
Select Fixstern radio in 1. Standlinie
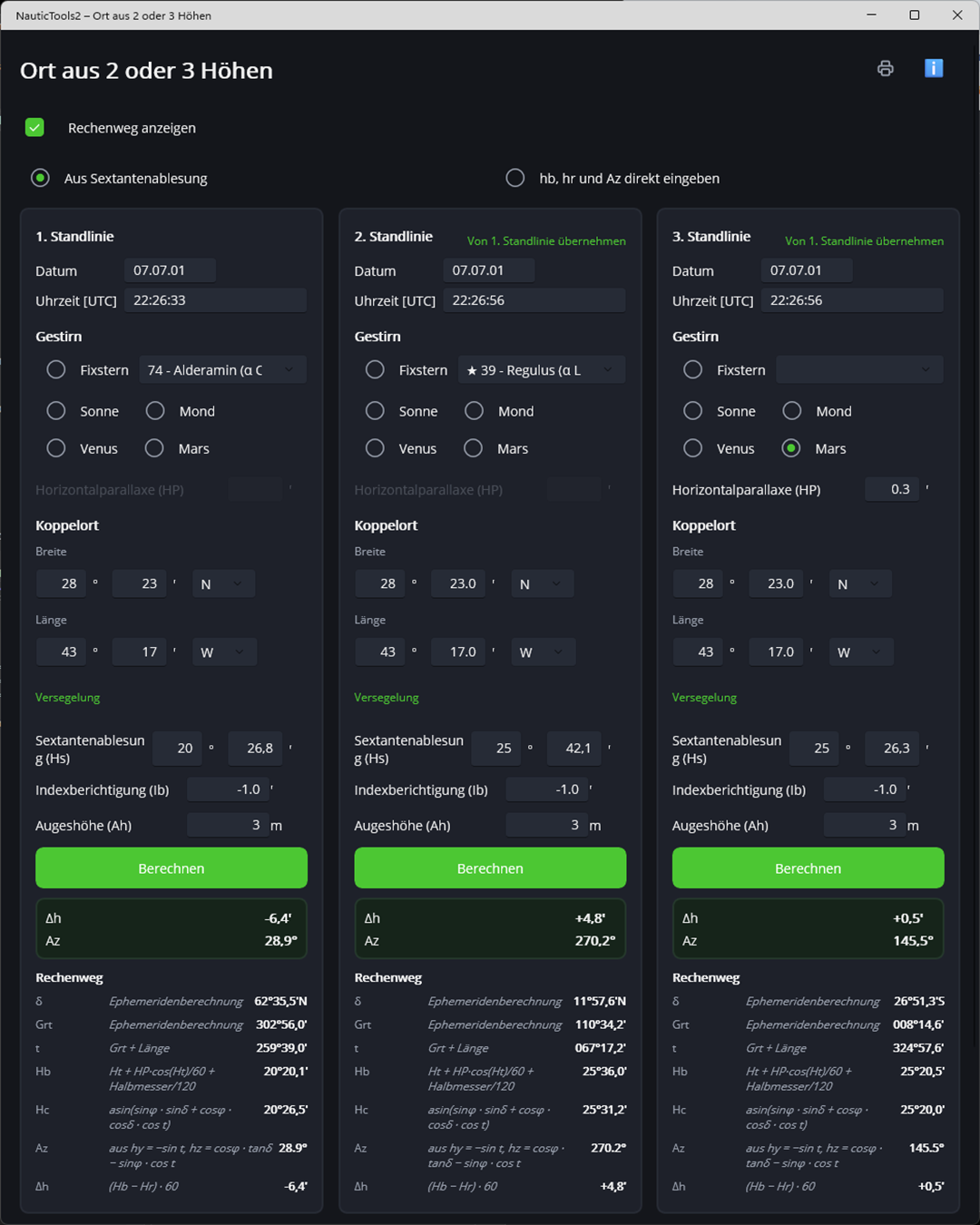tap(56, 370)
